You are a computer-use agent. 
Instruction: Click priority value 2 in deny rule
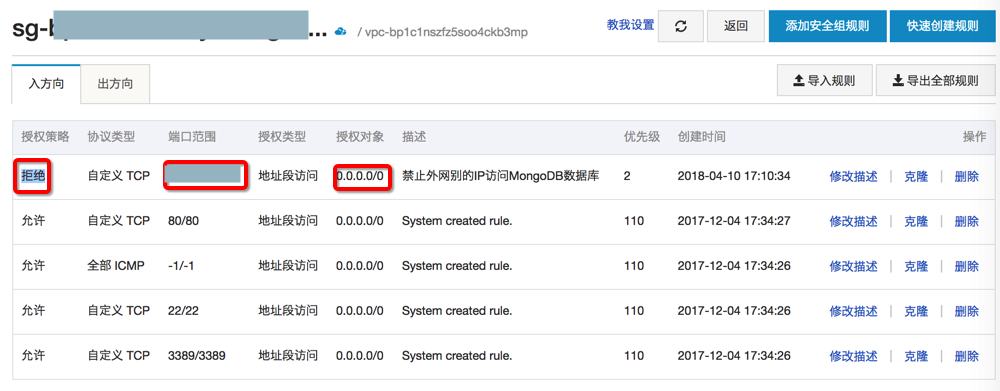click(x=627, y=177)
